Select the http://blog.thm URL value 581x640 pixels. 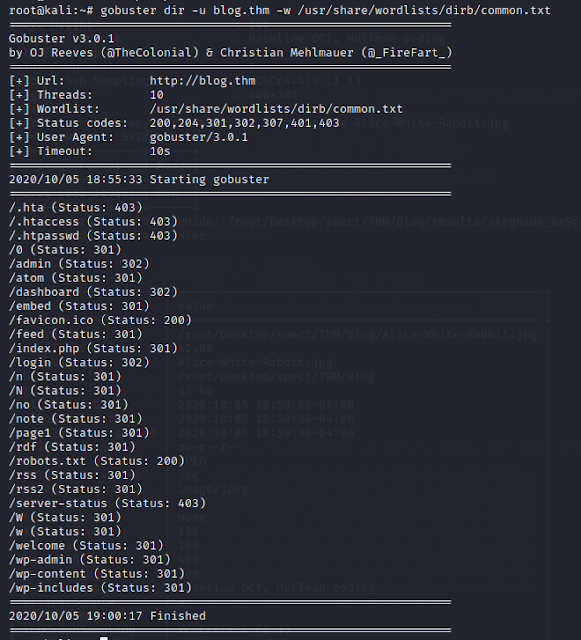click(203, 81)
